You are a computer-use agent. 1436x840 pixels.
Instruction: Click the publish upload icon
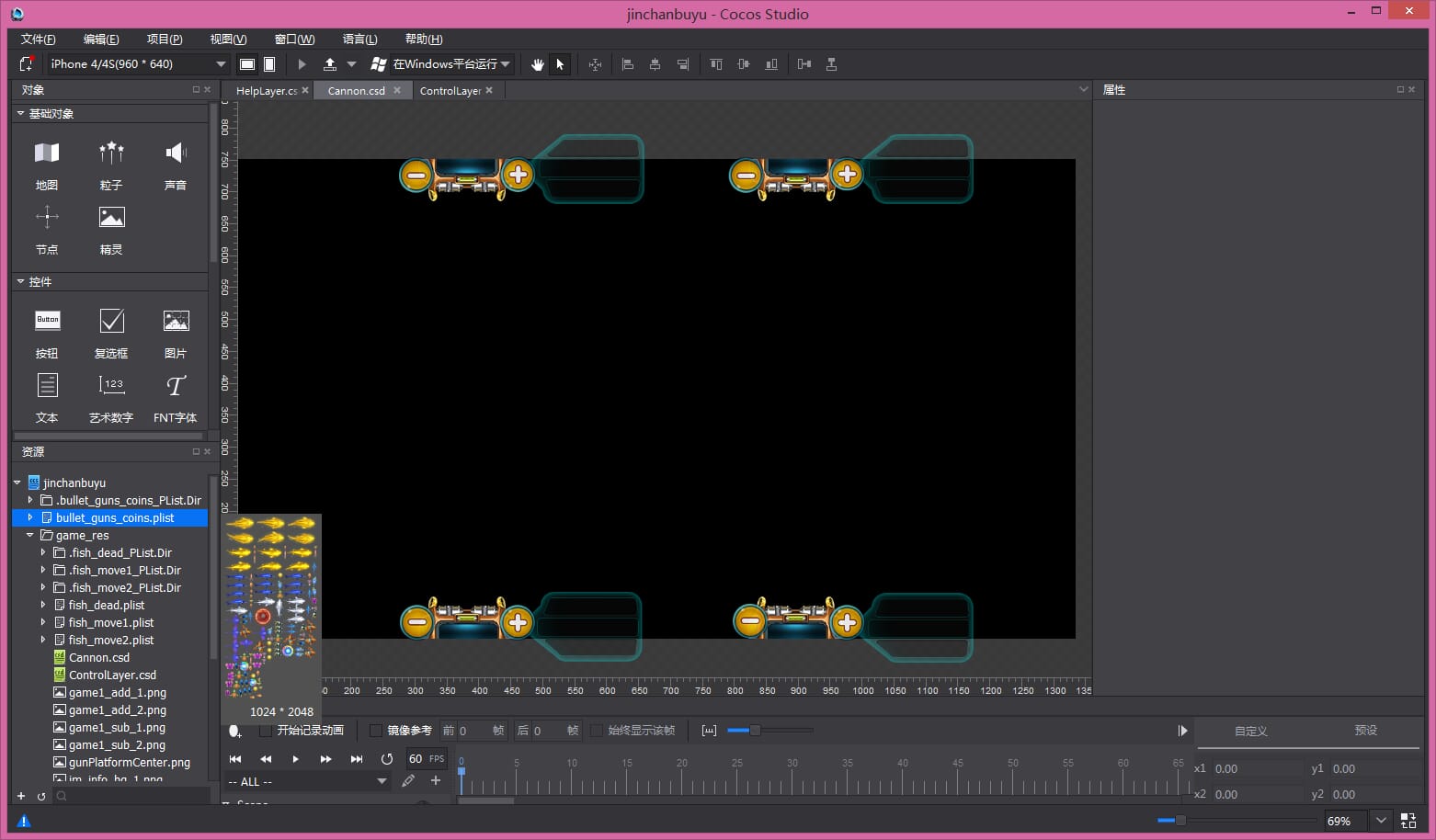click(x=330, y=64)
